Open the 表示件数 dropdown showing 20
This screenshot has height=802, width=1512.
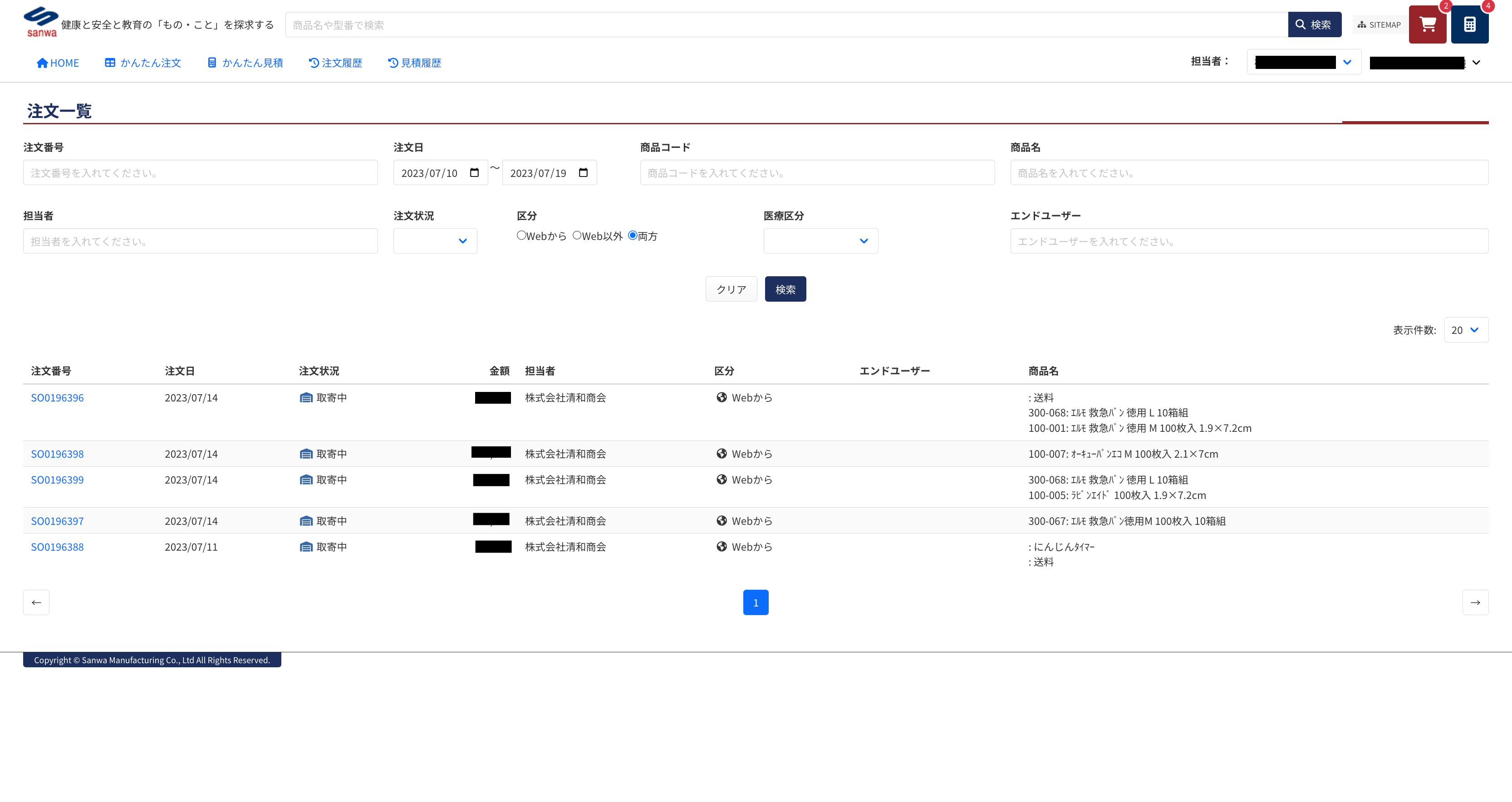(x=1465, y=330)
